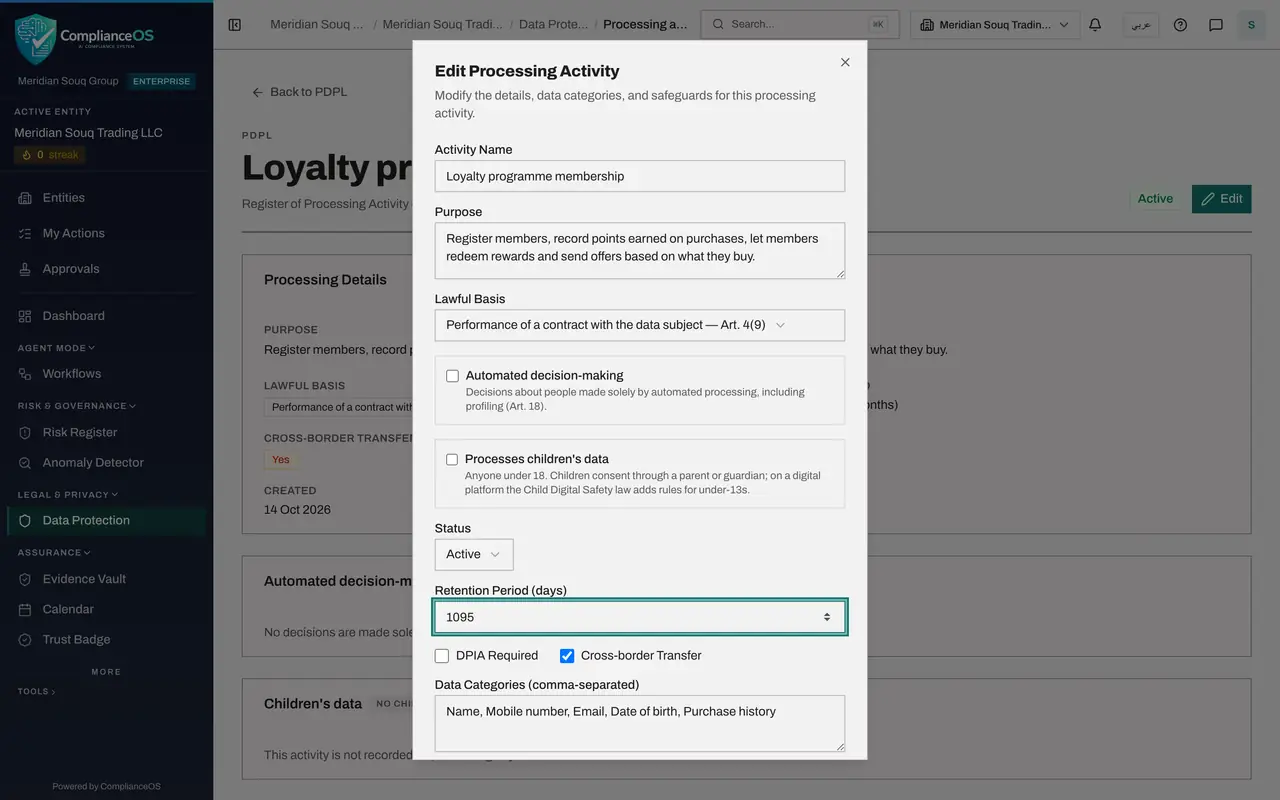This screenshot has width=1280, height=800.
Task: Open the Trust Badge page
Action: coord(106,640)
